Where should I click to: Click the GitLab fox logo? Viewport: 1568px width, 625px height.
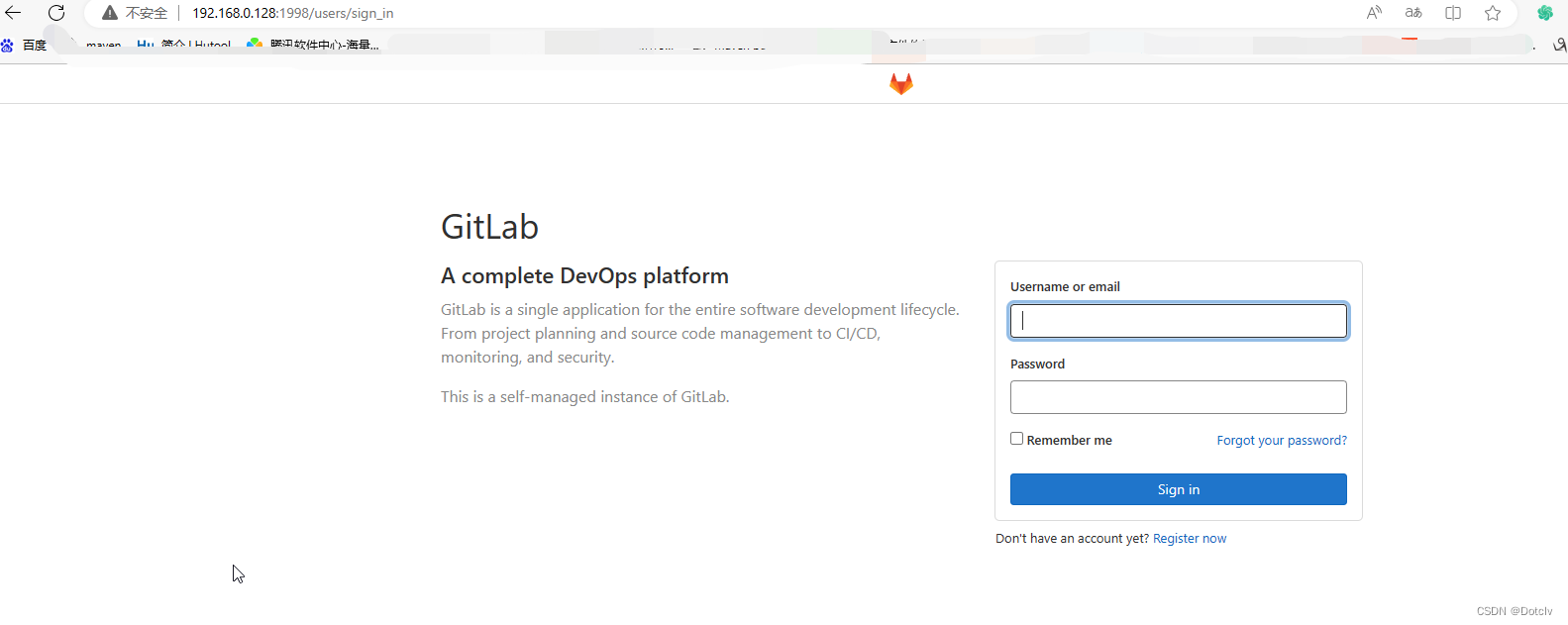(900, 84)
